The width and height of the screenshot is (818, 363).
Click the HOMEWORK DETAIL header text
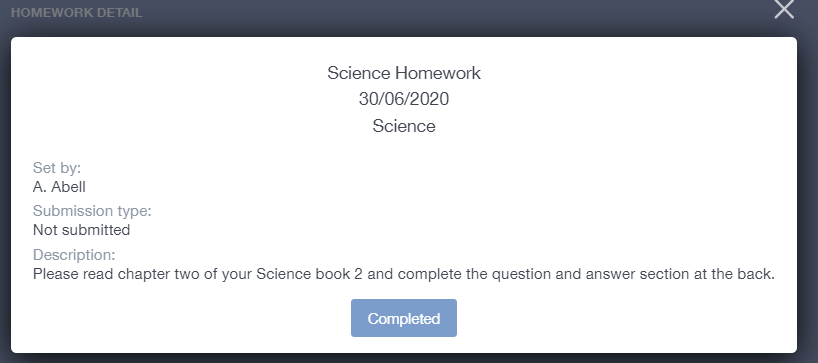77,13
